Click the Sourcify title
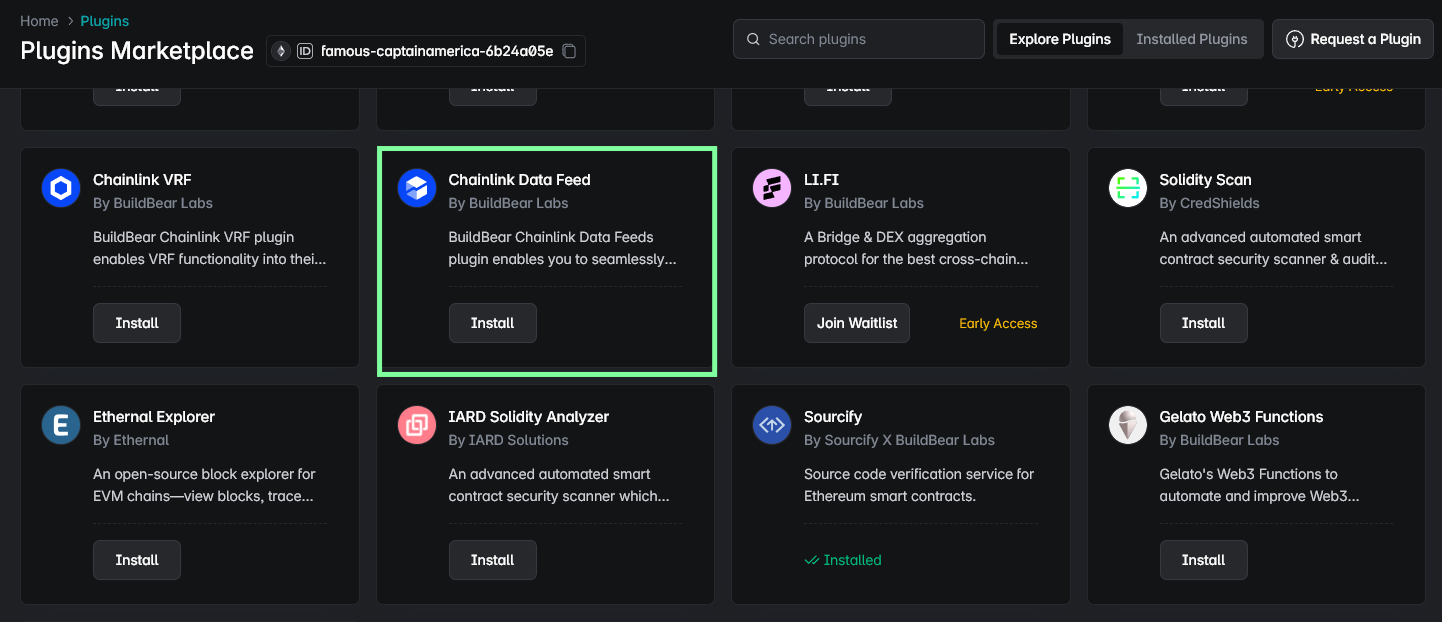1442x622 pixels. [833, 417]
